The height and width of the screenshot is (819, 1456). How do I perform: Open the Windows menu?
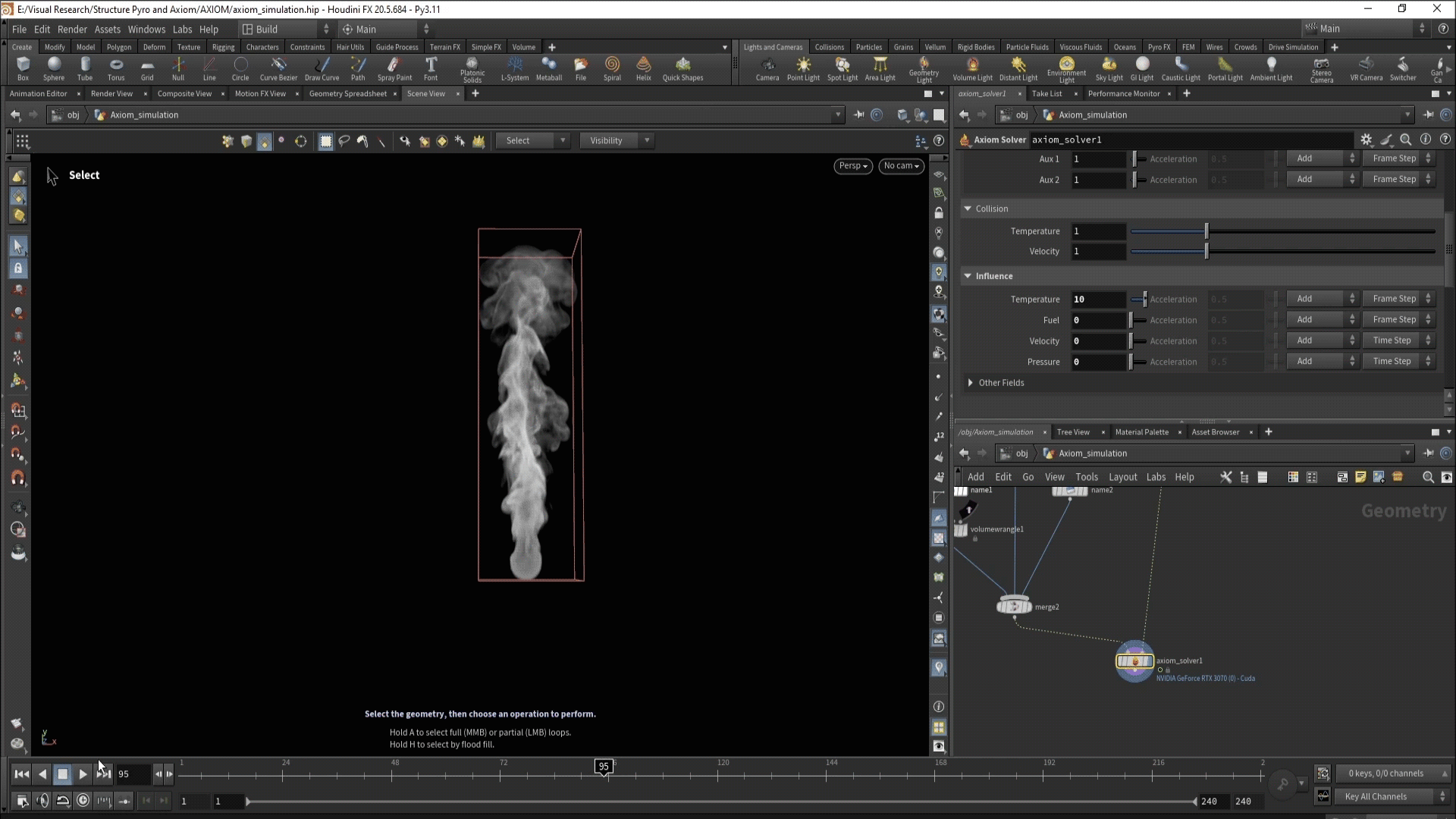point(146,29)
